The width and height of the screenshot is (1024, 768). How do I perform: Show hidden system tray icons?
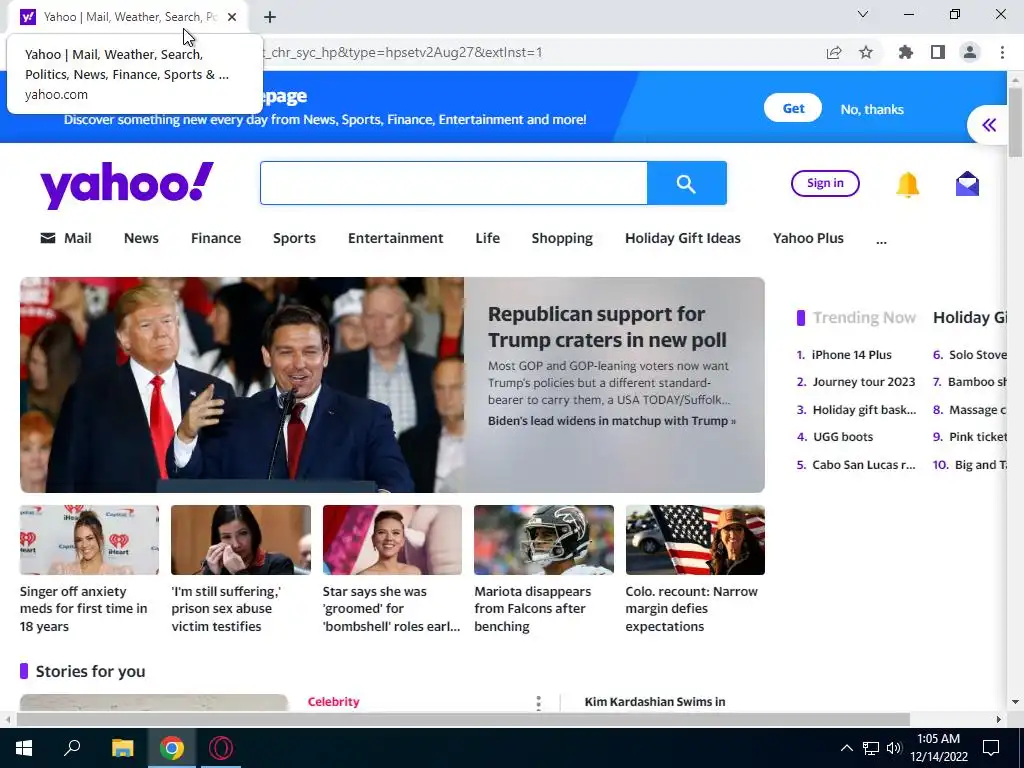[846, 748]
